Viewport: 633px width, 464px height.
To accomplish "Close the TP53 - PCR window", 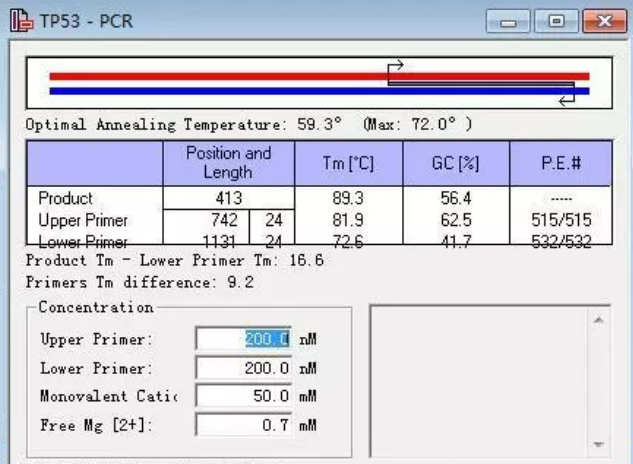I will pyautogui.click(x=604, y=21).
